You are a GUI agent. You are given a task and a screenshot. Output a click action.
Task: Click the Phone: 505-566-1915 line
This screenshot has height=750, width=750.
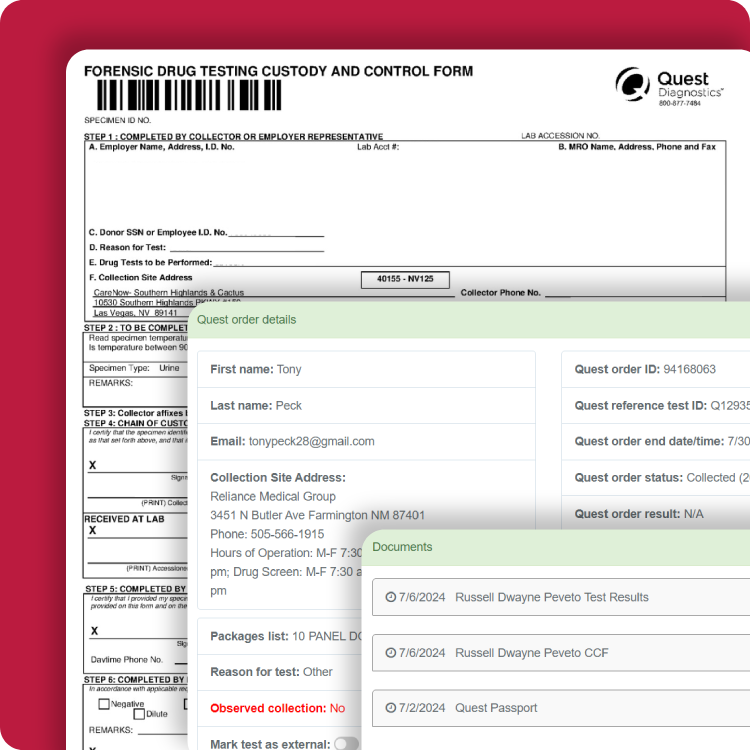point(267,534)
